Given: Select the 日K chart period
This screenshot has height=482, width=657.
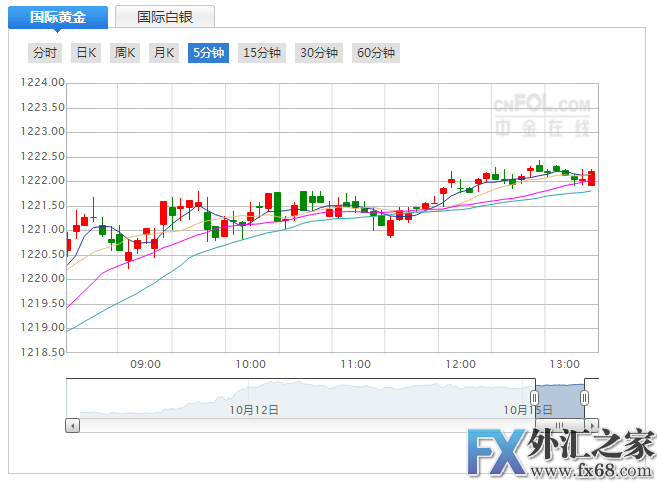Looking at the screenshot, I should (x=86, y=53).
